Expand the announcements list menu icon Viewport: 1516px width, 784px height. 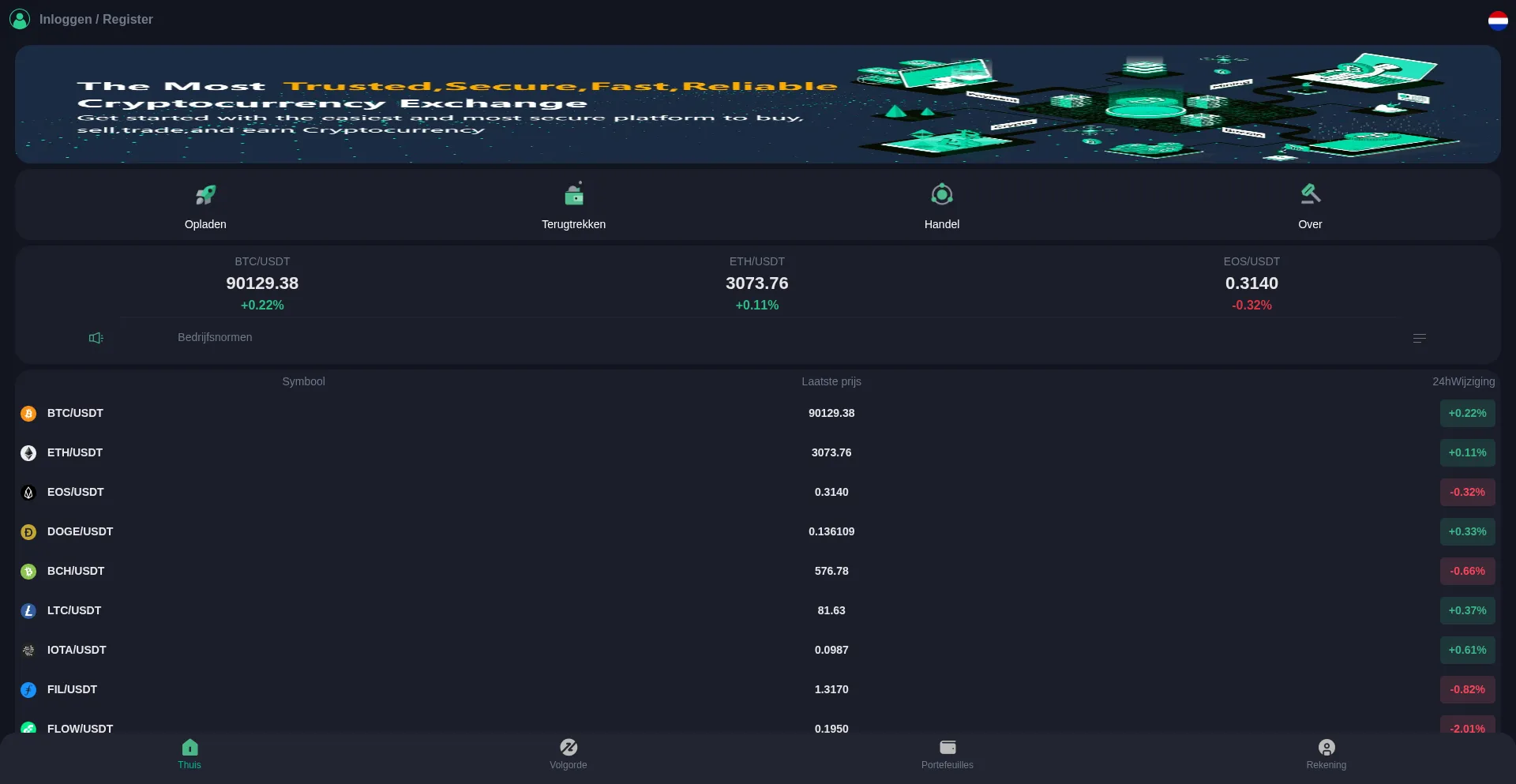point(1419,338)
